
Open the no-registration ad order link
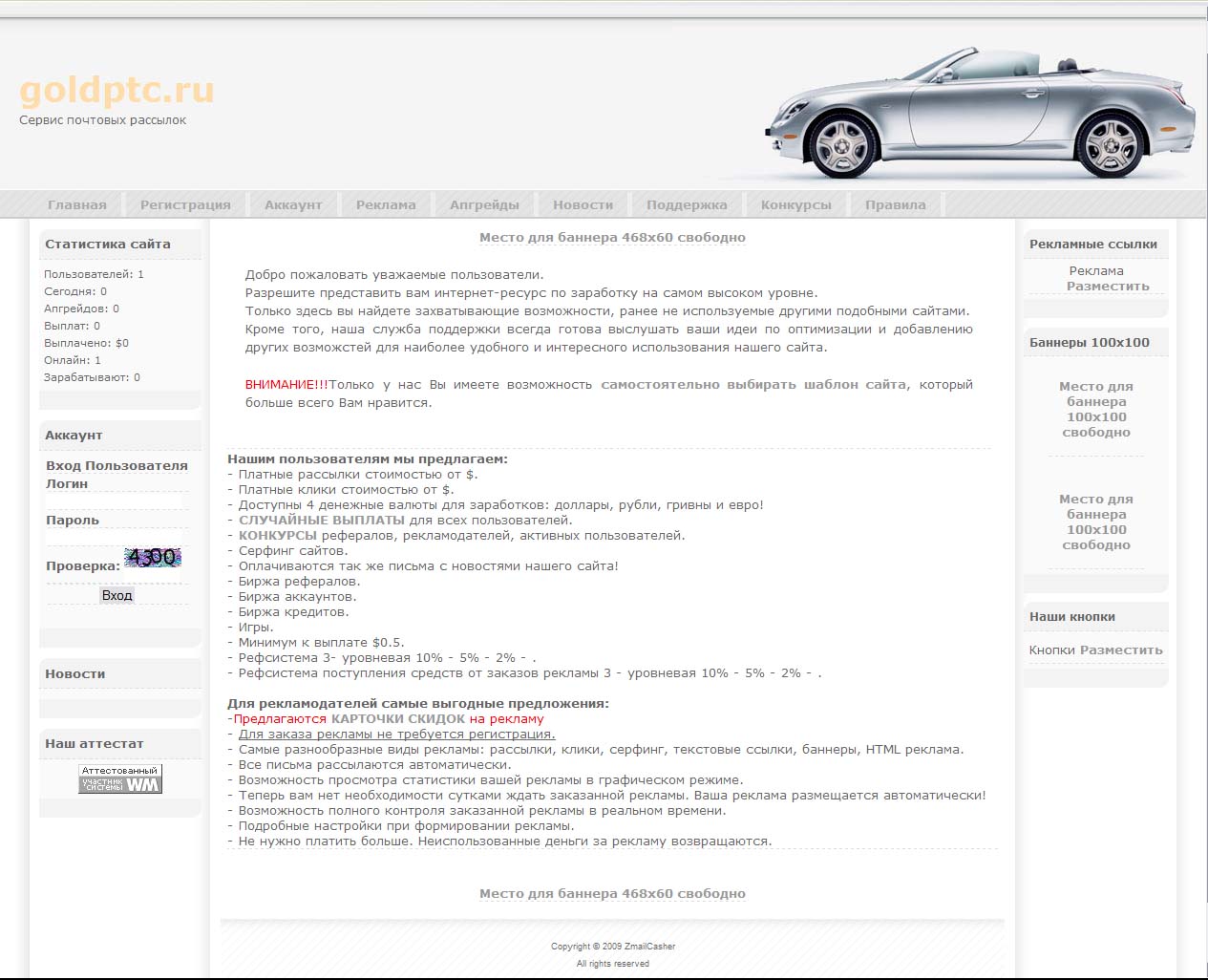[x=396, y=734]
